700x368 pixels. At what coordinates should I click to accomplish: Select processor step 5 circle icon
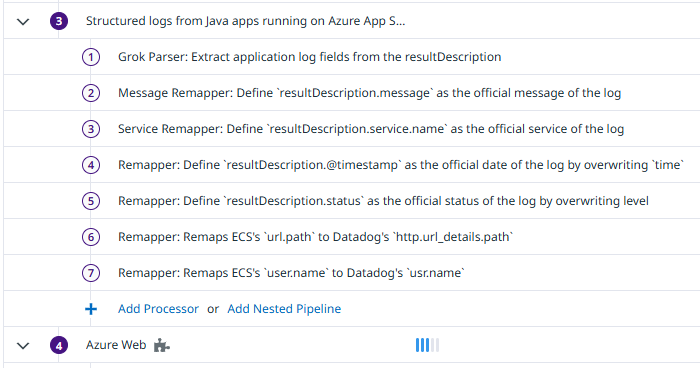pyautogui.click(x=91, y=201)
